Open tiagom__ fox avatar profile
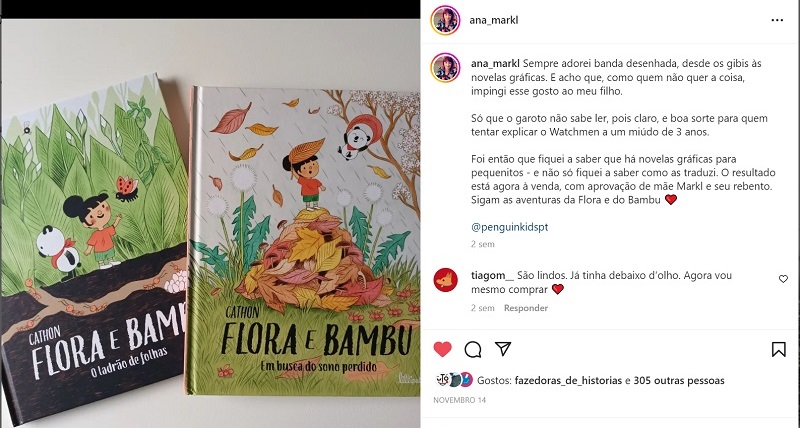 (x=445, y=280)
